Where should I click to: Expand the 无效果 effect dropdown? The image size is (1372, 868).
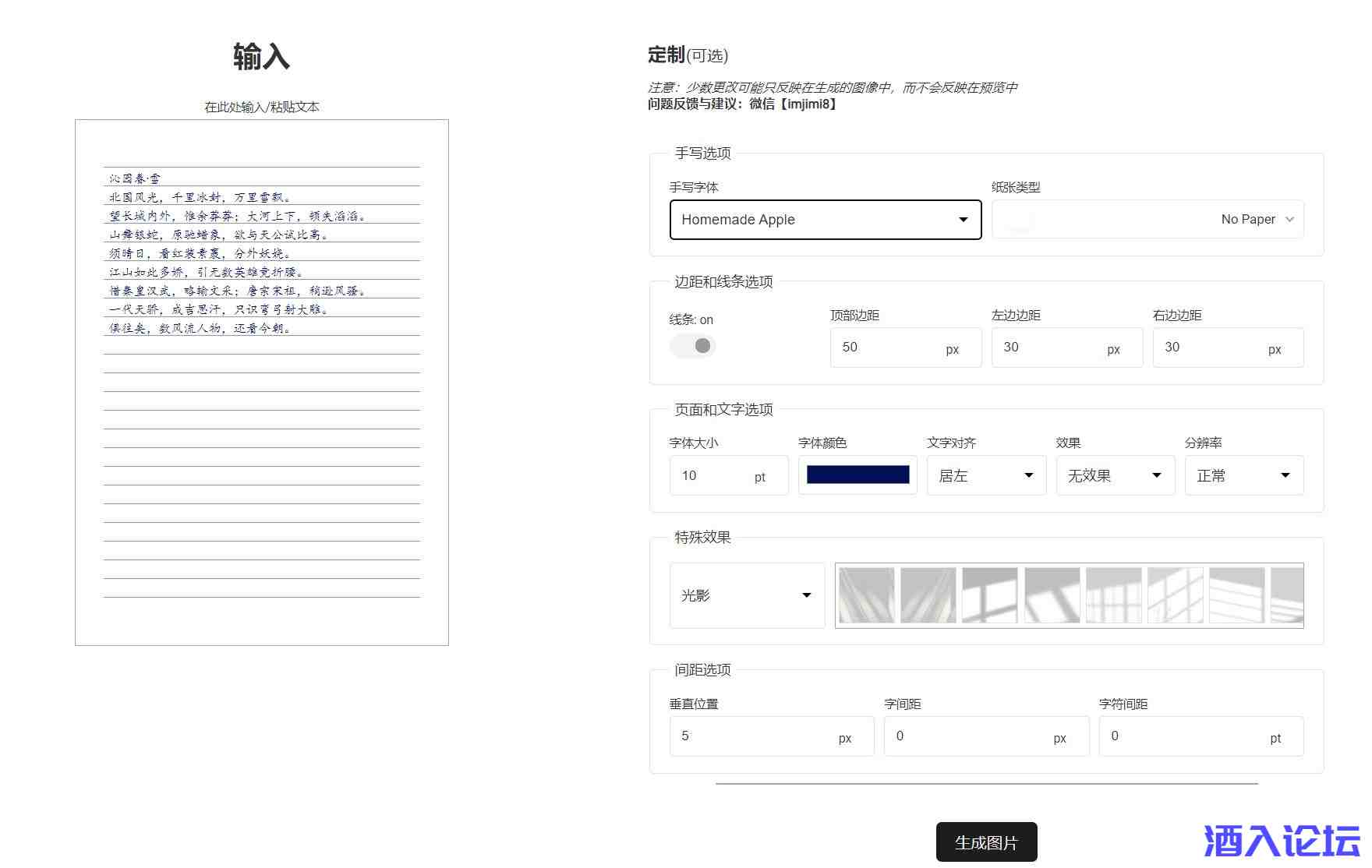pyautogui.click(x=1115, y=475)
